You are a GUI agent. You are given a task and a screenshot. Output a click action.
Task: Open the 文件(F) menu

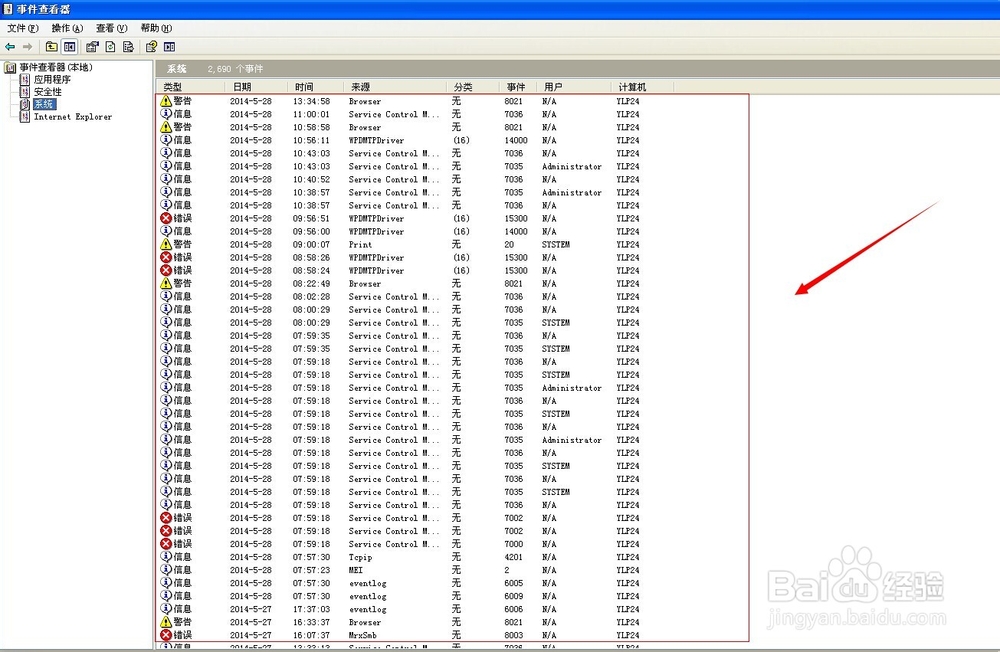(x=23, y=28)
